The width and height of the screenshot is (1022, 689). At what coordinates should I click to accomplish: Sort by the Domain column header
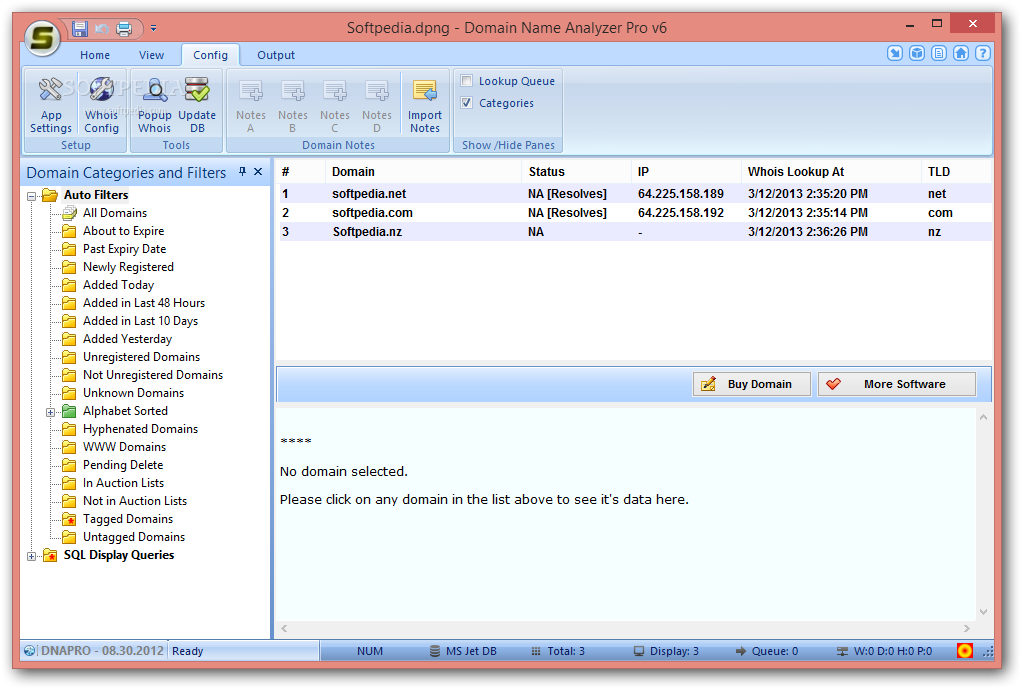tap(423, 172)
